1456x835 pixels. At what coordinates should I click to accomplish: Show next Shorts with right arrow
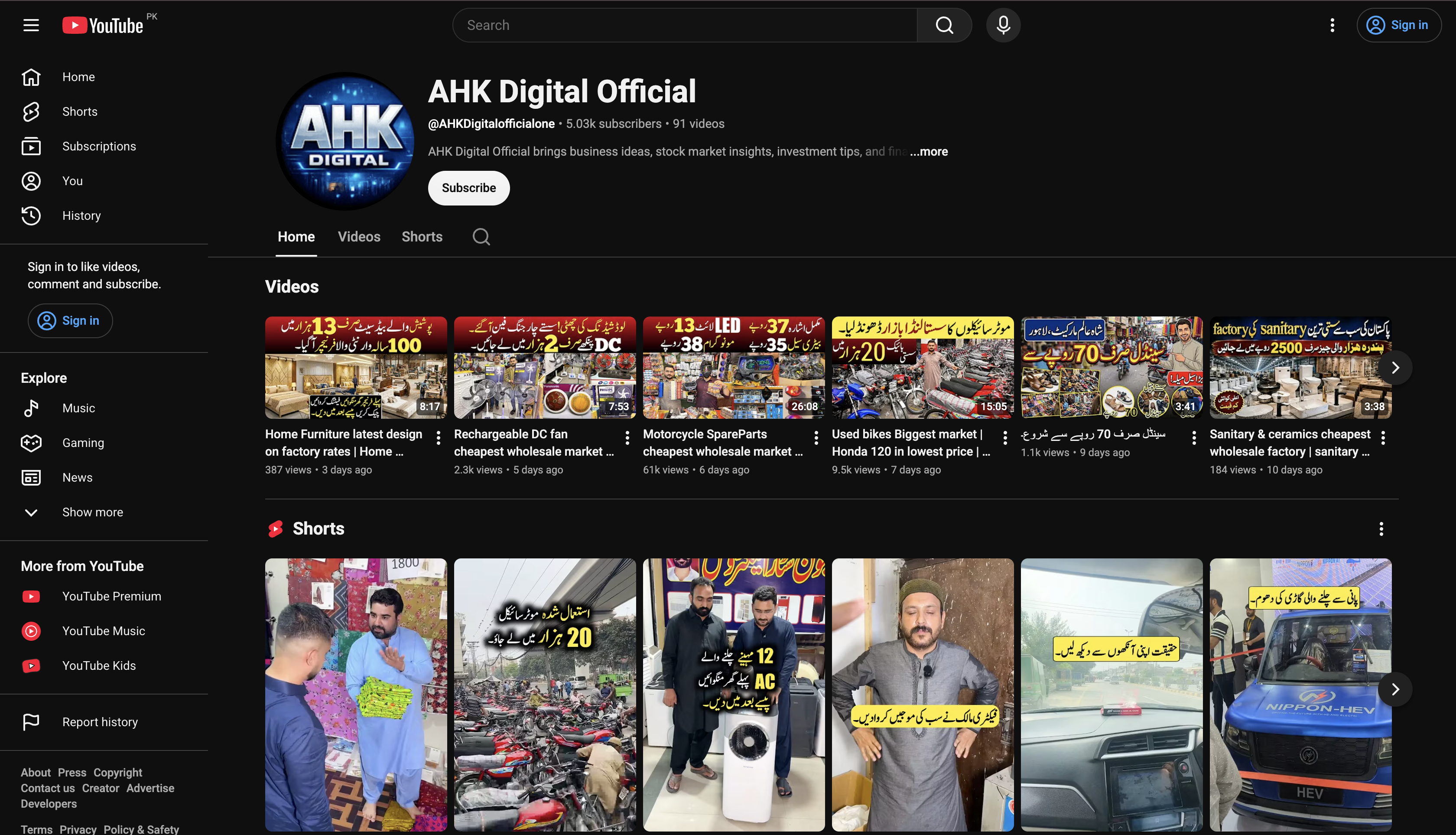[x=1395, y=689]
